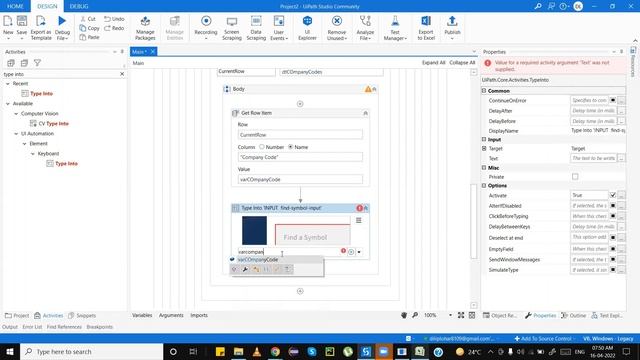Launch Screen Scraping
The width and height of the screenshot is (640, 360).
pyautogui.click(x=232, y=28)
